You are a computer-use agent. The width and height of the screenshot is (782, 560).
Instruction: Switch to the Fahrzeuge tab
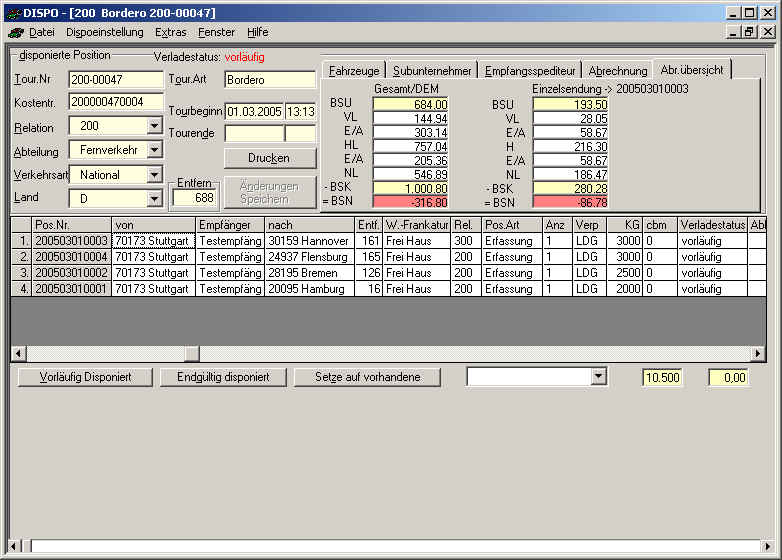(354, 71)
